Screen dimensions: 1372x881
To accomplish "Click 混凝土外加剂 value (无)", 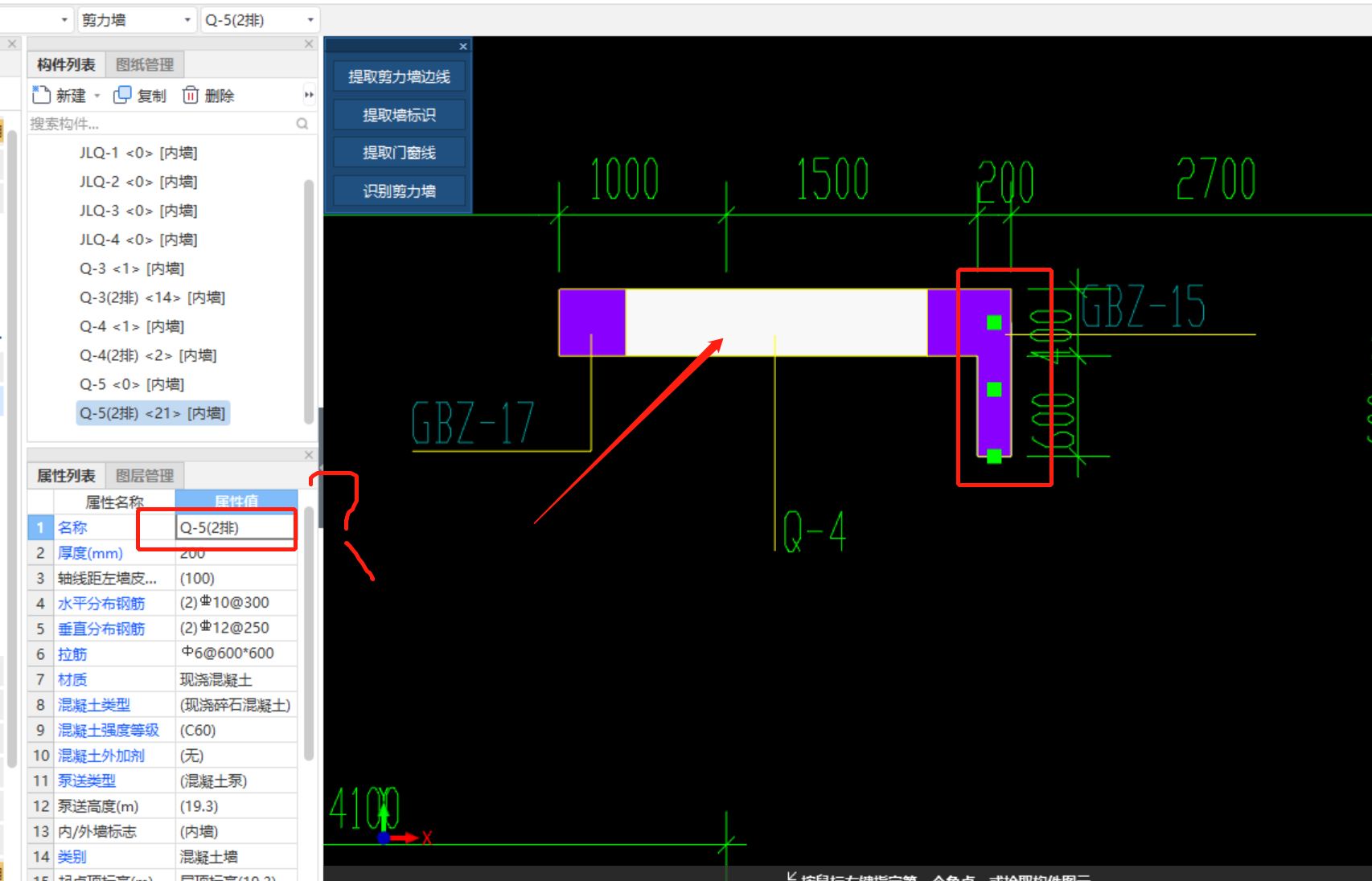I will [x=236, y=756].
